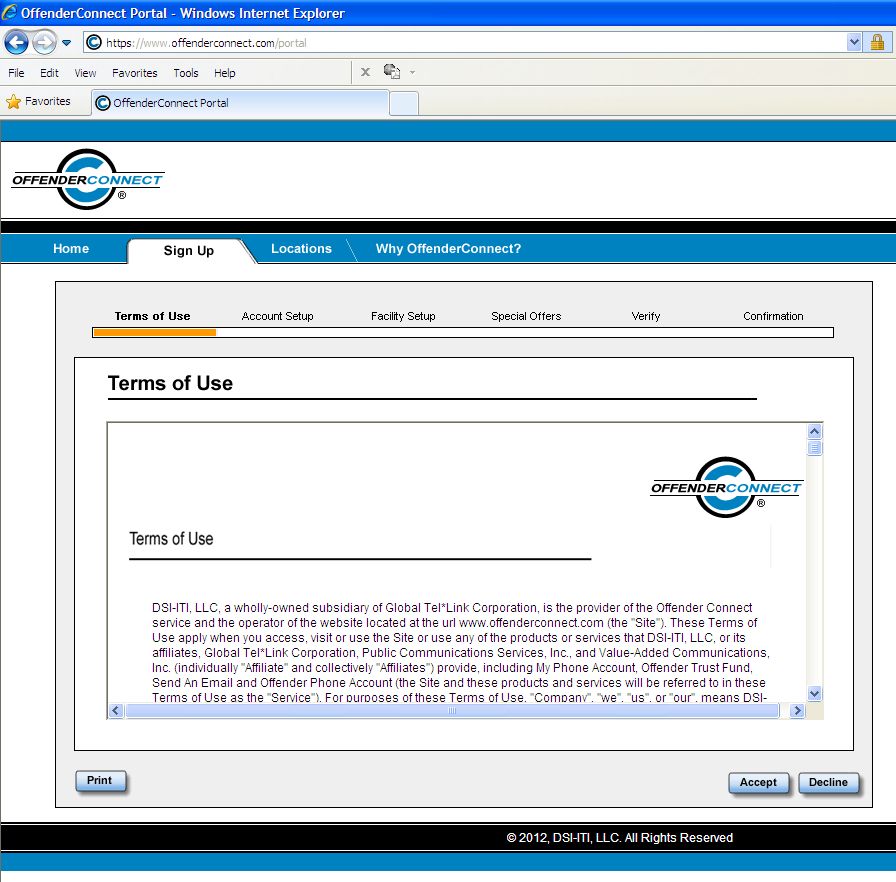Open the recent pages dropdown arrow
The height and width of the screenshot is (882, 896).
click(x=66, y=43)
